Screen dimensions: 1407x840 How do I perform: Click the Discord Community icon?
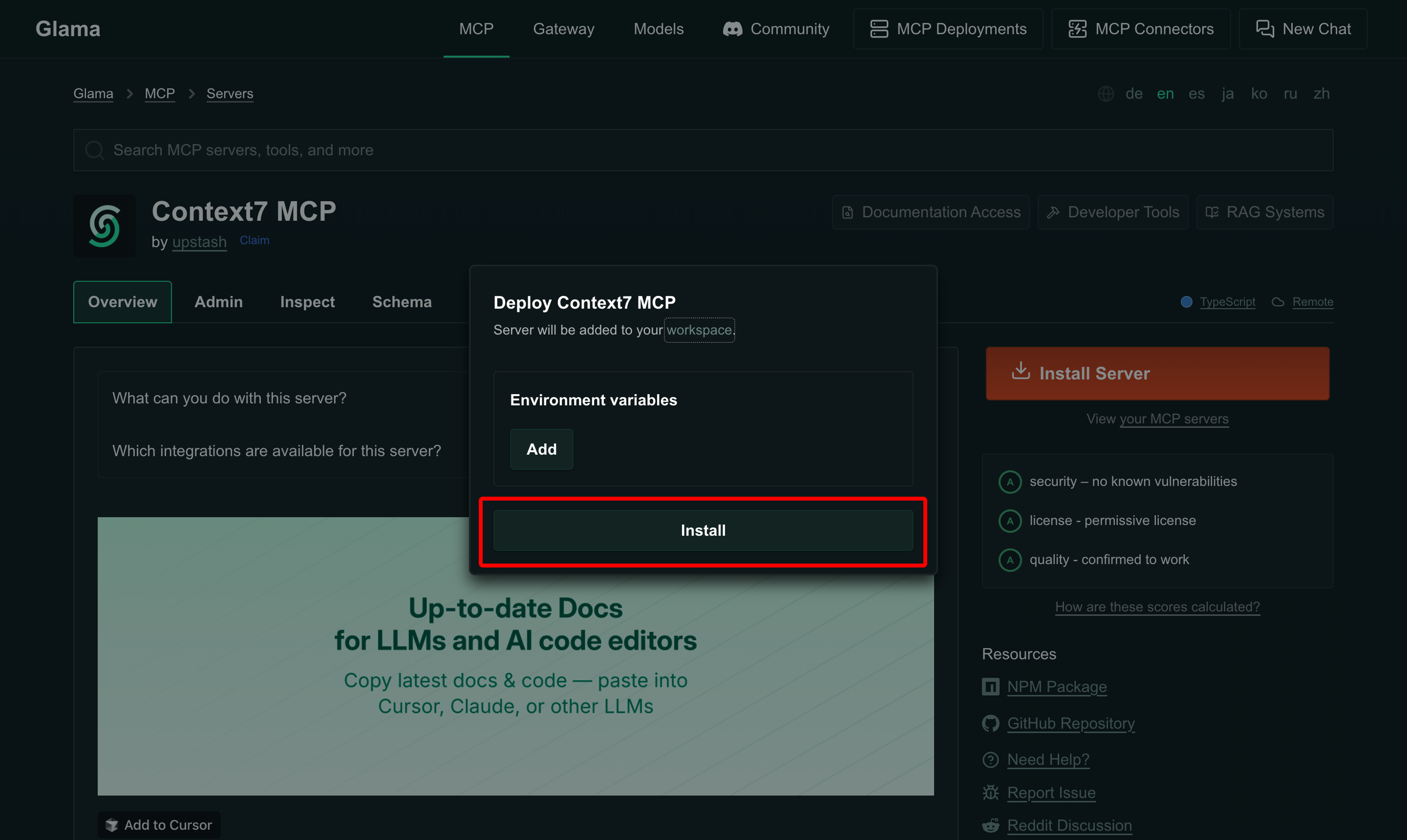(732, 29)
